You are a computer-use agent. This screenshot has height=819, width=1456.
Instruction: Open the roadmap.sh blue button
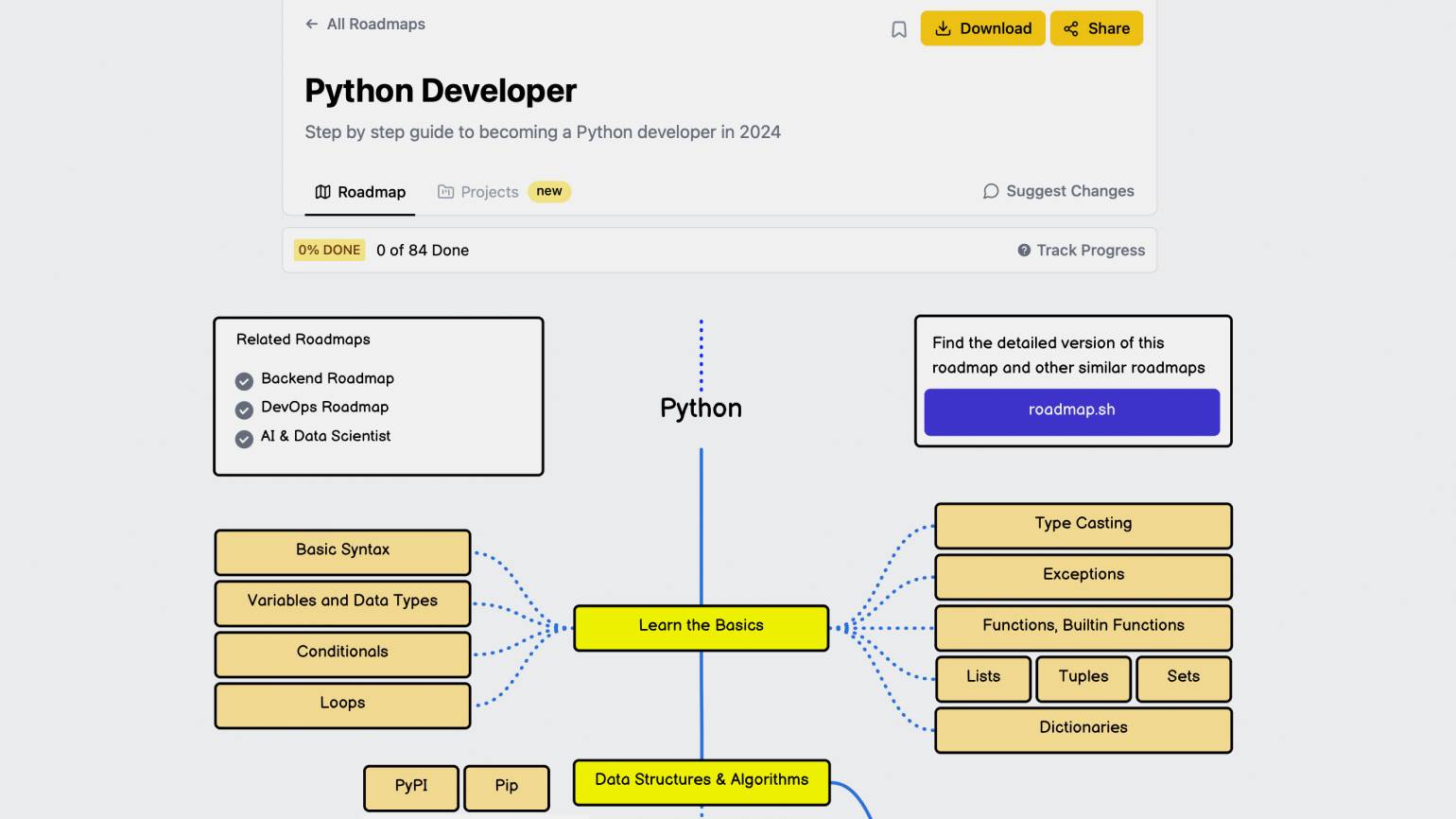click(x=1071, y=411)
